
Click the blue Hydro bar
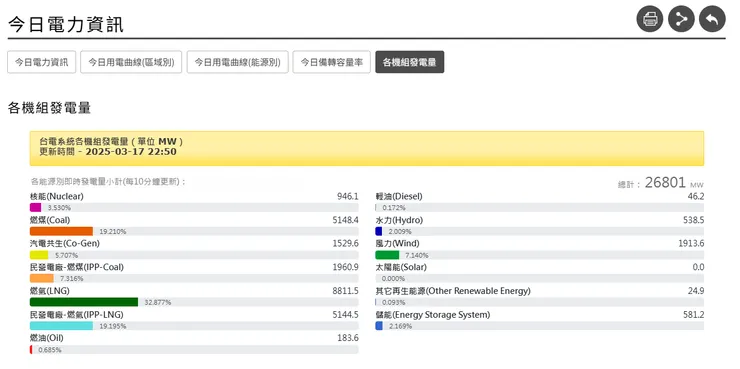[x=378, y=231]
